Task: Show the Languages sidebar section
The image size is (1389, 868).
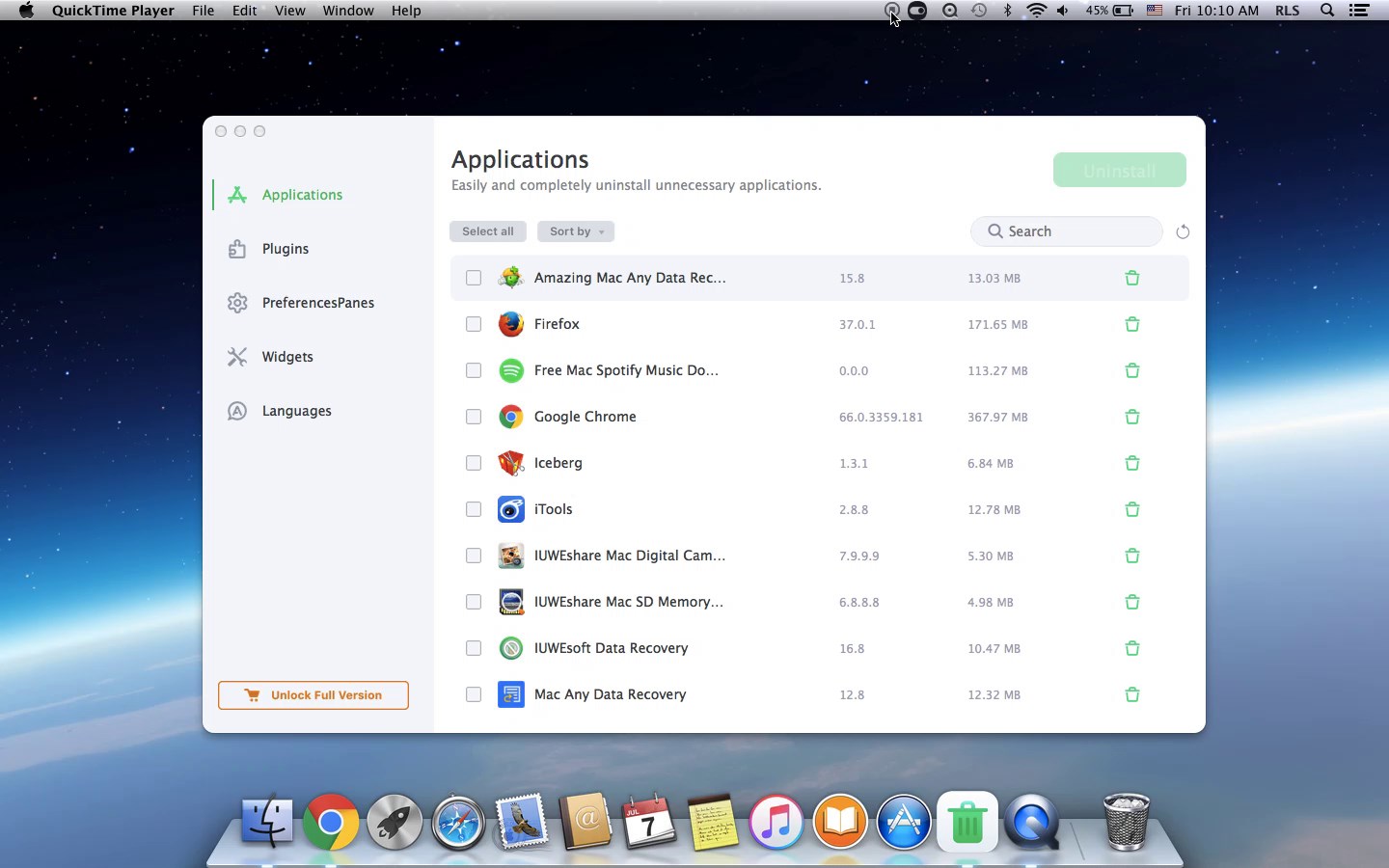Action: click(x=296, y=411)
